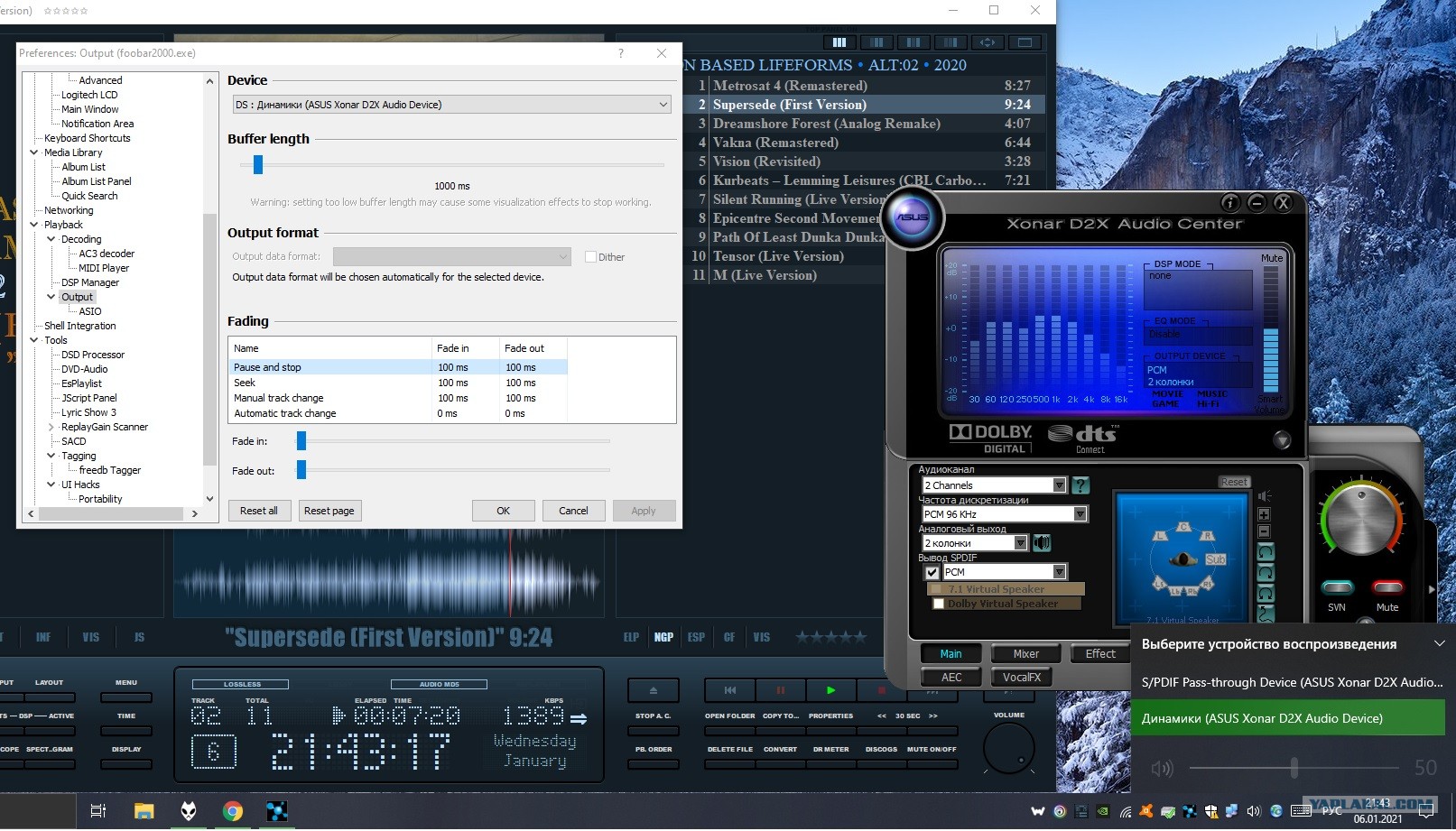The width and height of the screenshot is (1456, 831).
Task: Open the PCM 96 KHz sample rate dropdown
Action: click(x=1004, y=514)
